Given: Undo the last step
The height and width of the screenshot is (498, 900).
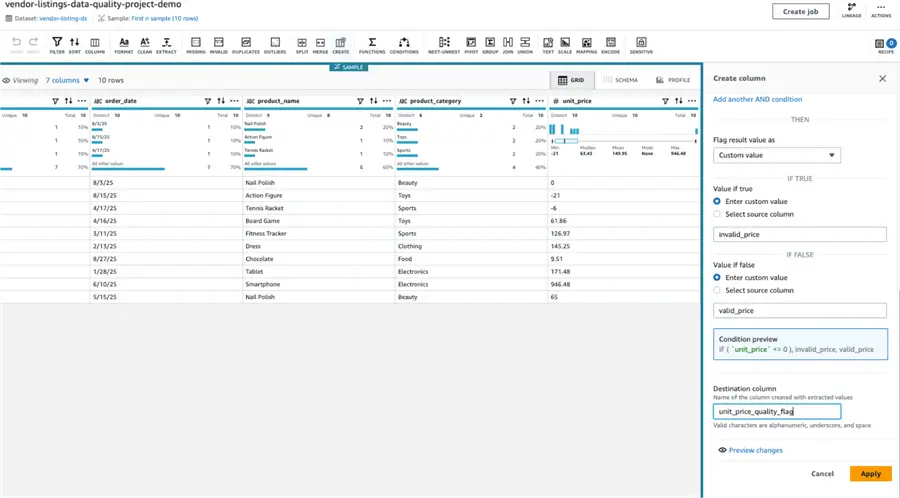Looking at the screenshot, I should [16, 45].
